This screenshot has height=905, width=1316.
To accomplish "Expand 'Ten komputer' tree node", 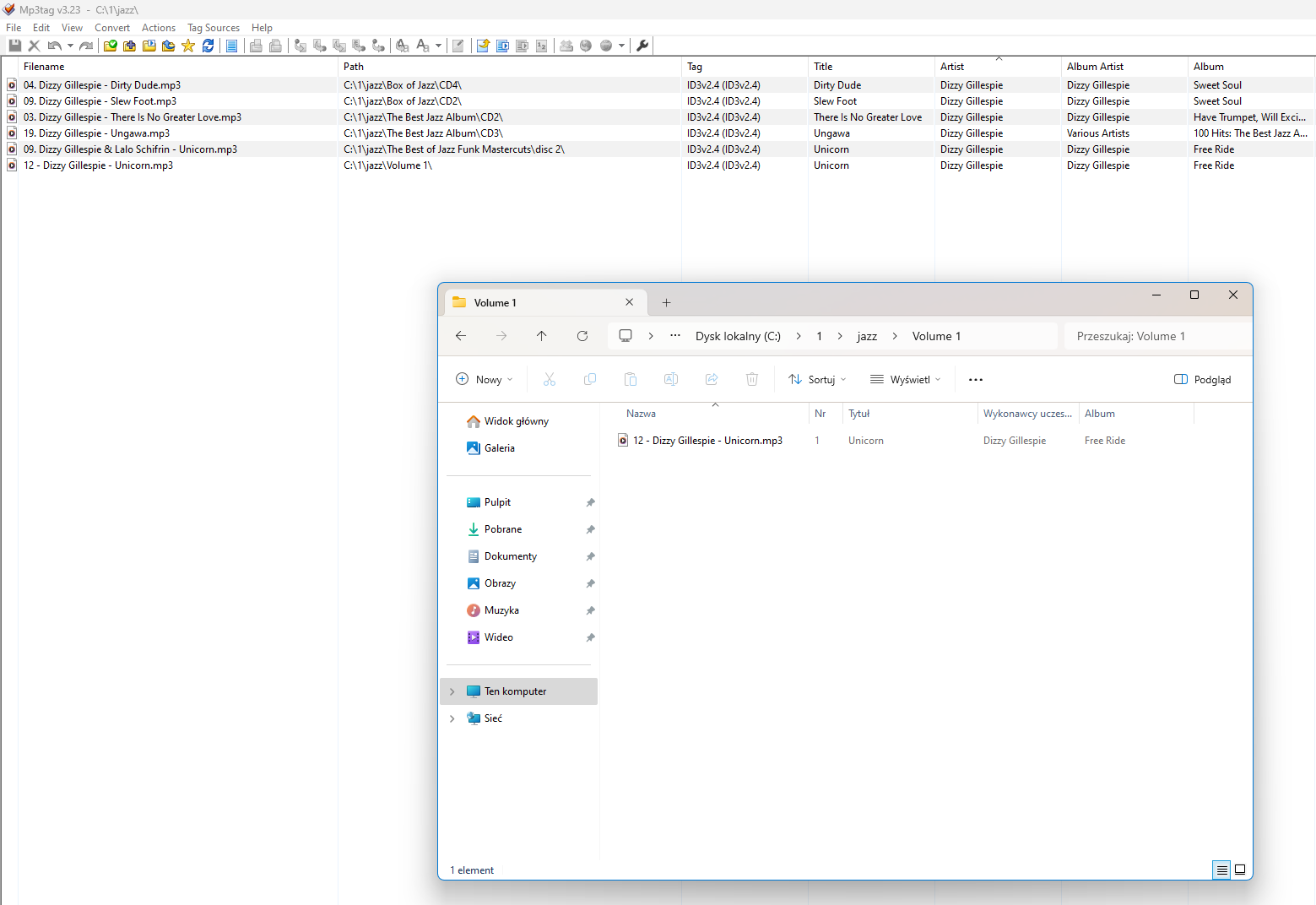I will (452, 691).
